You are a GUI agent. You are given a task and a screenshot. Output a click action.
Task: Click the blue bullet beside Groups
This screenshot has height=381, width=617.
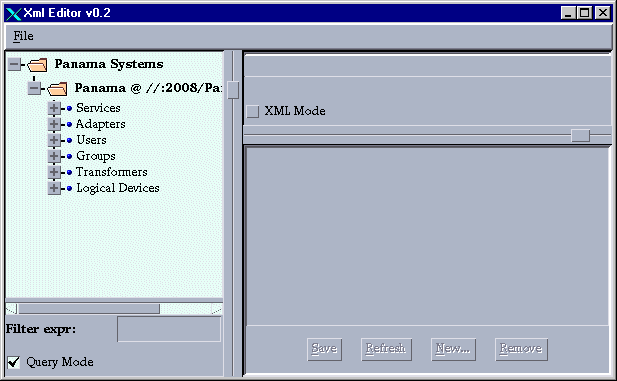[69, 156]
